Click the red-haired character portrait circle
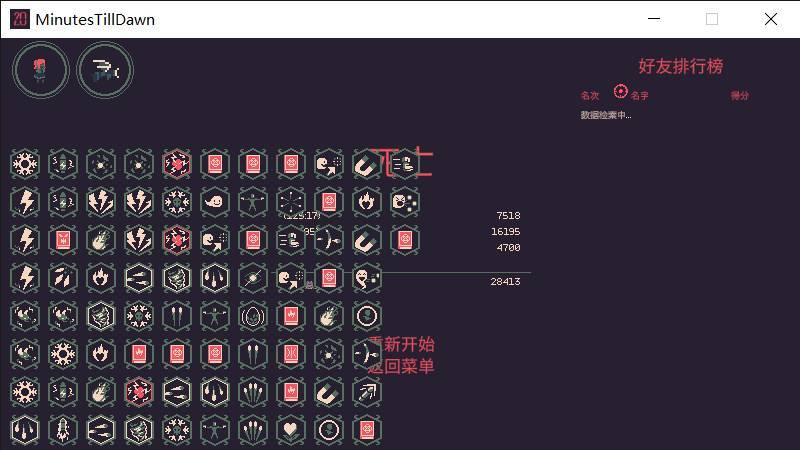 41,70
